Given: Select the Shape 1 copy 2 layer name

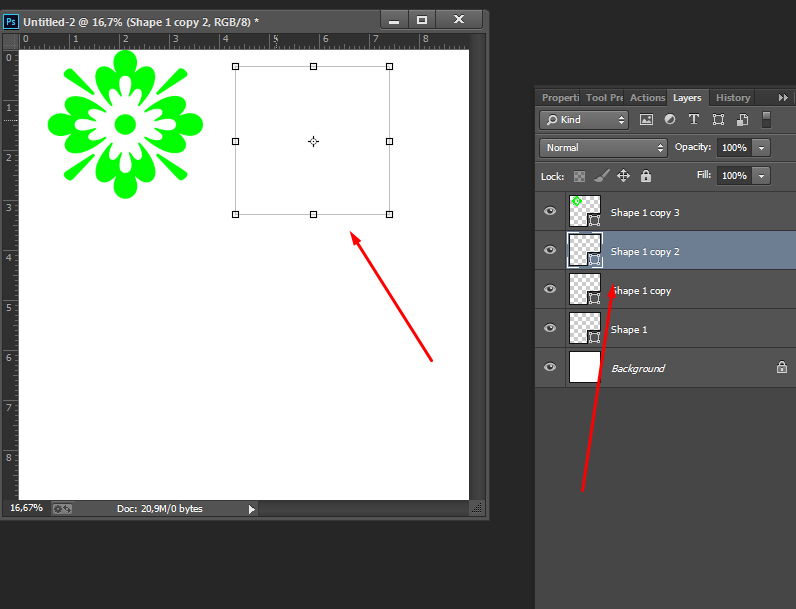Looking at the screenshot, I should click(x=645, y=252).
